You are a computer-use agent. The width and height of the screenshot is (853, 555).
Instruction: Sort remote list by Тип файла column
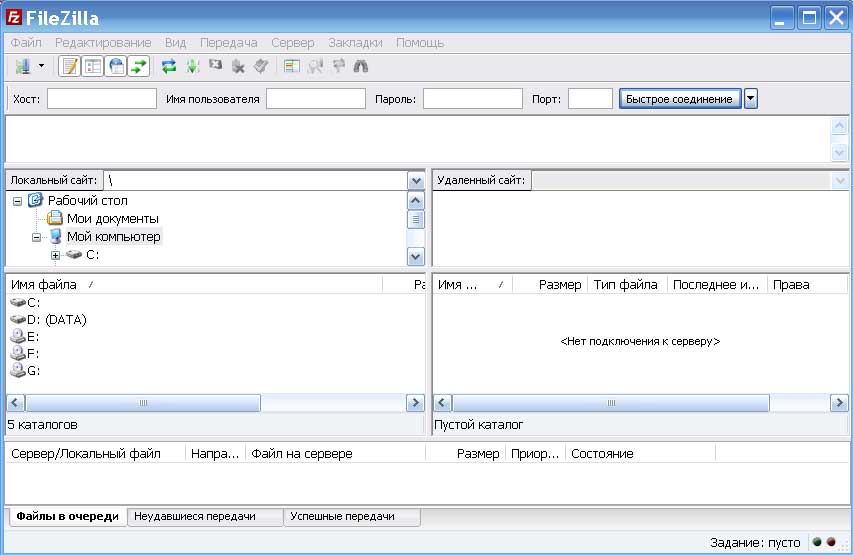pyautogui.click(x=627, y=285)
